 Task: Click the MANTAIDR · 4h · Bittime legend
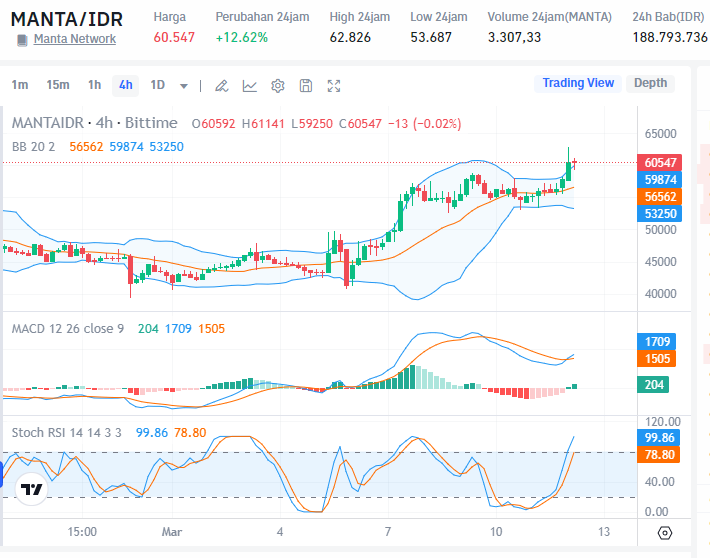[95, 123]
